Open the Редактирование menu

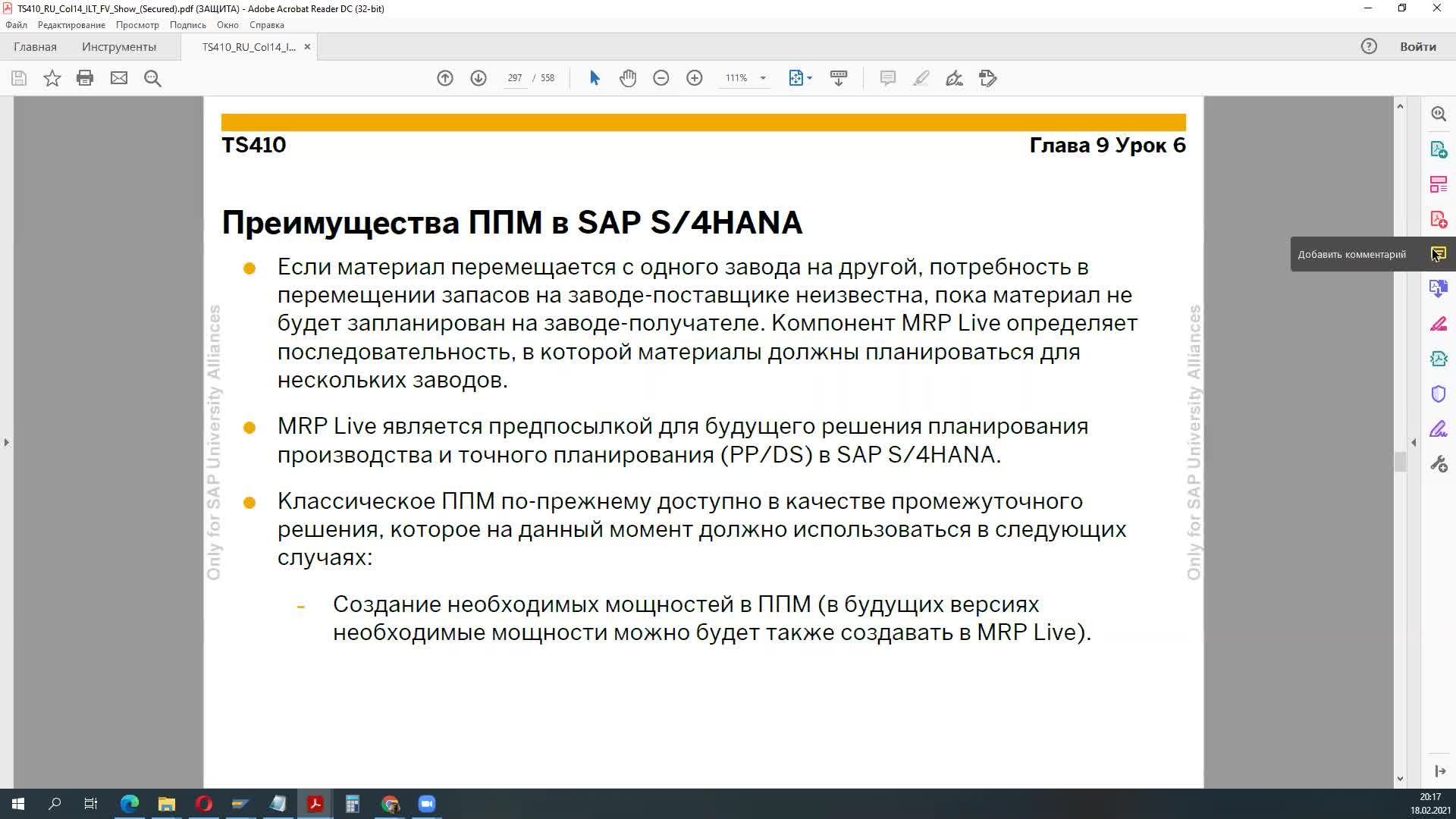[x=71, y=25]
